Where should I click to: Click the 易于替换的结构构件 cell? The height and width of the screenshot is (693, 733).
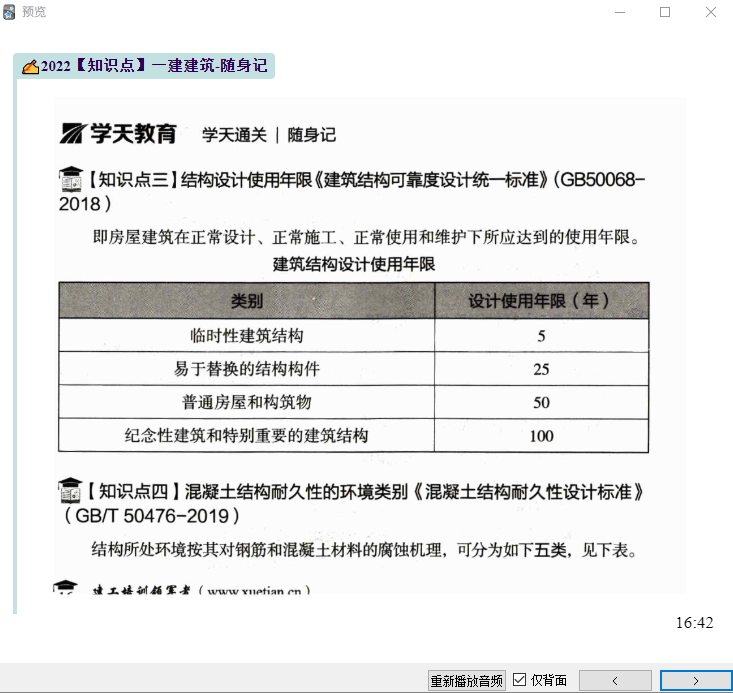point(247,368)
